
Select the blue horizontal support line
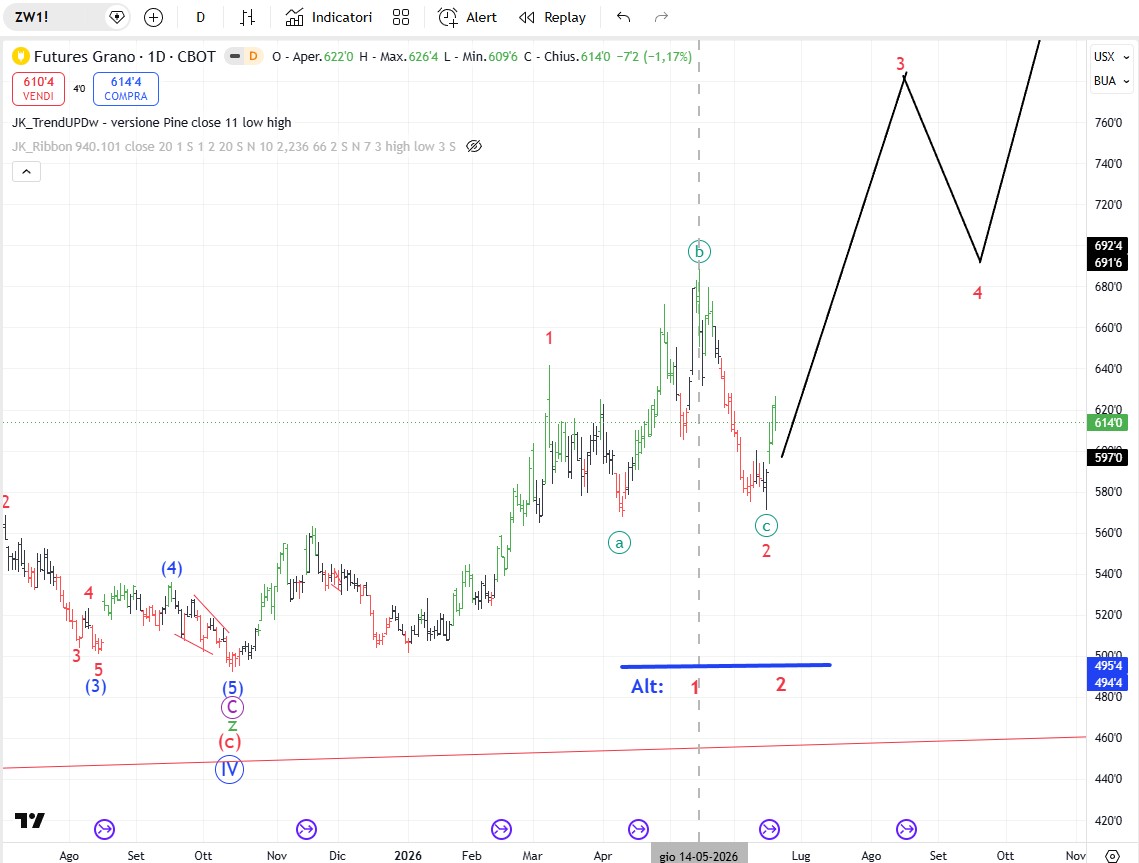tap(725, 665)
